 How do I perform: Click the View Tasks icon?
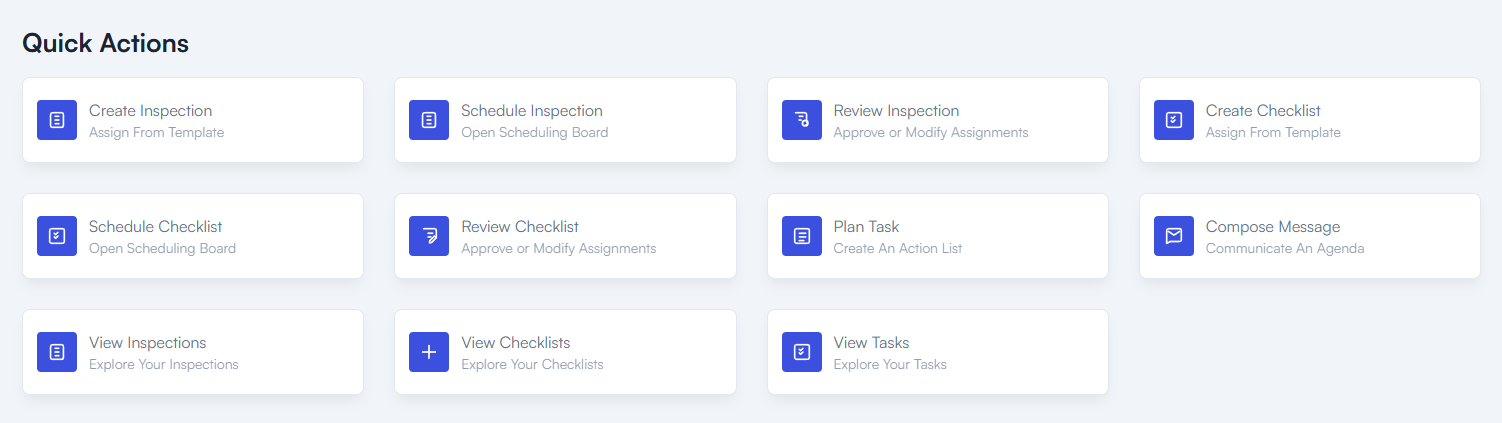coord(802,352)
